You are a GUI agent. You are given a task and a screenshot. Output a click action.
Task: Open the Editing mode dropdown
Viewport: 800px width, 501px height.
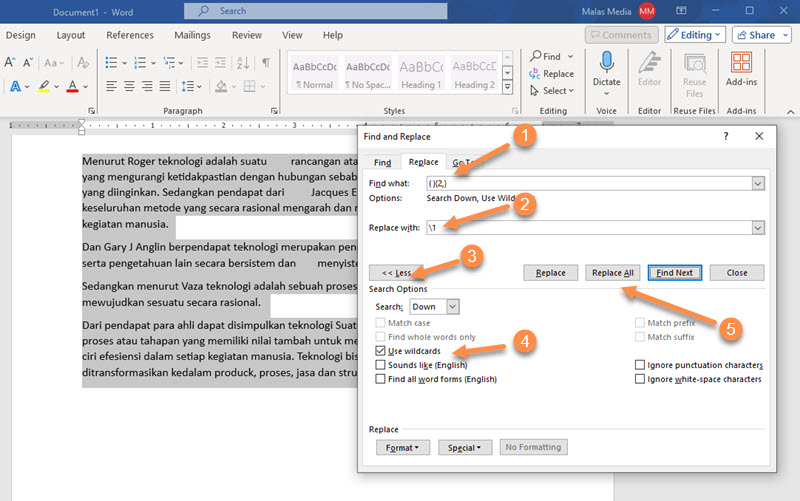pos(695,35)
